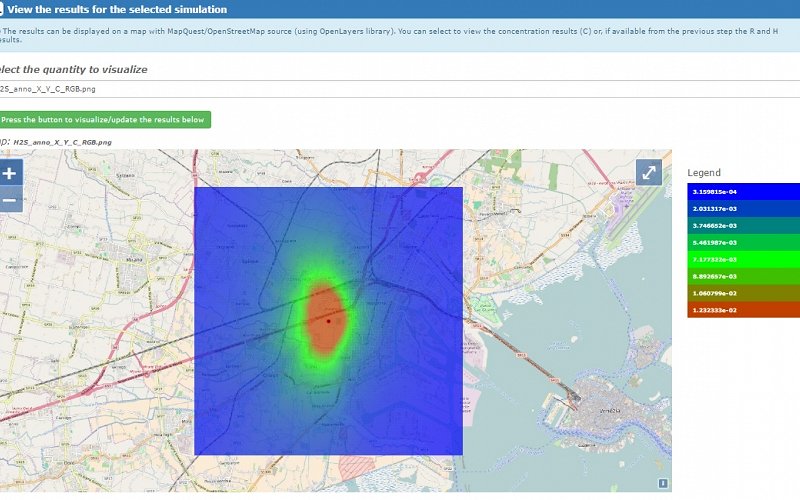This screenshot has height=500, width=800.
Task: Click the View the results header bar
Action: [400, 9]
